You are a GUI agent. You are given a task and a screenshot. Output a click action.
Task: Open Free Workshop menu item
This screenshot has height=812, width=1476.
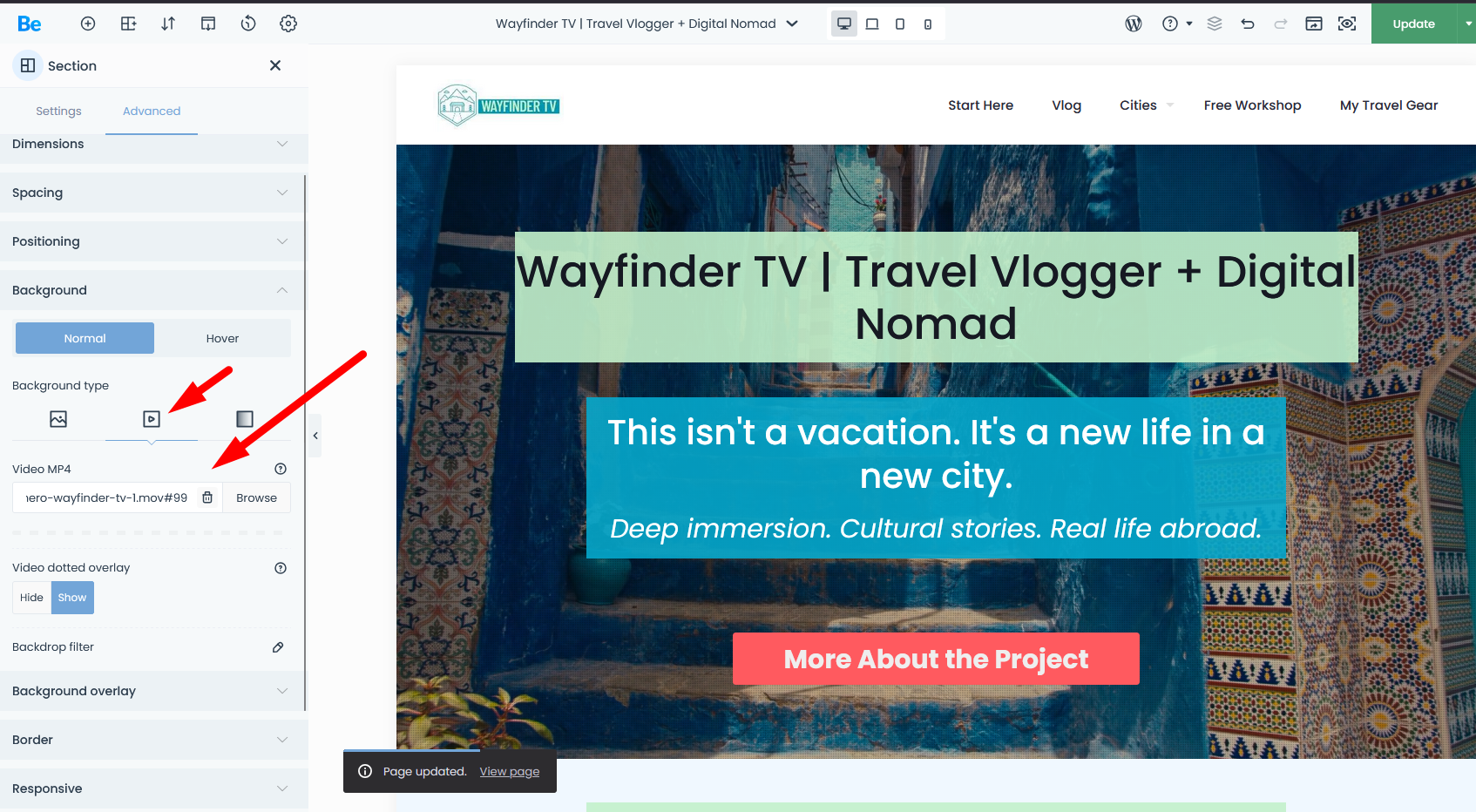[1252, 105]
